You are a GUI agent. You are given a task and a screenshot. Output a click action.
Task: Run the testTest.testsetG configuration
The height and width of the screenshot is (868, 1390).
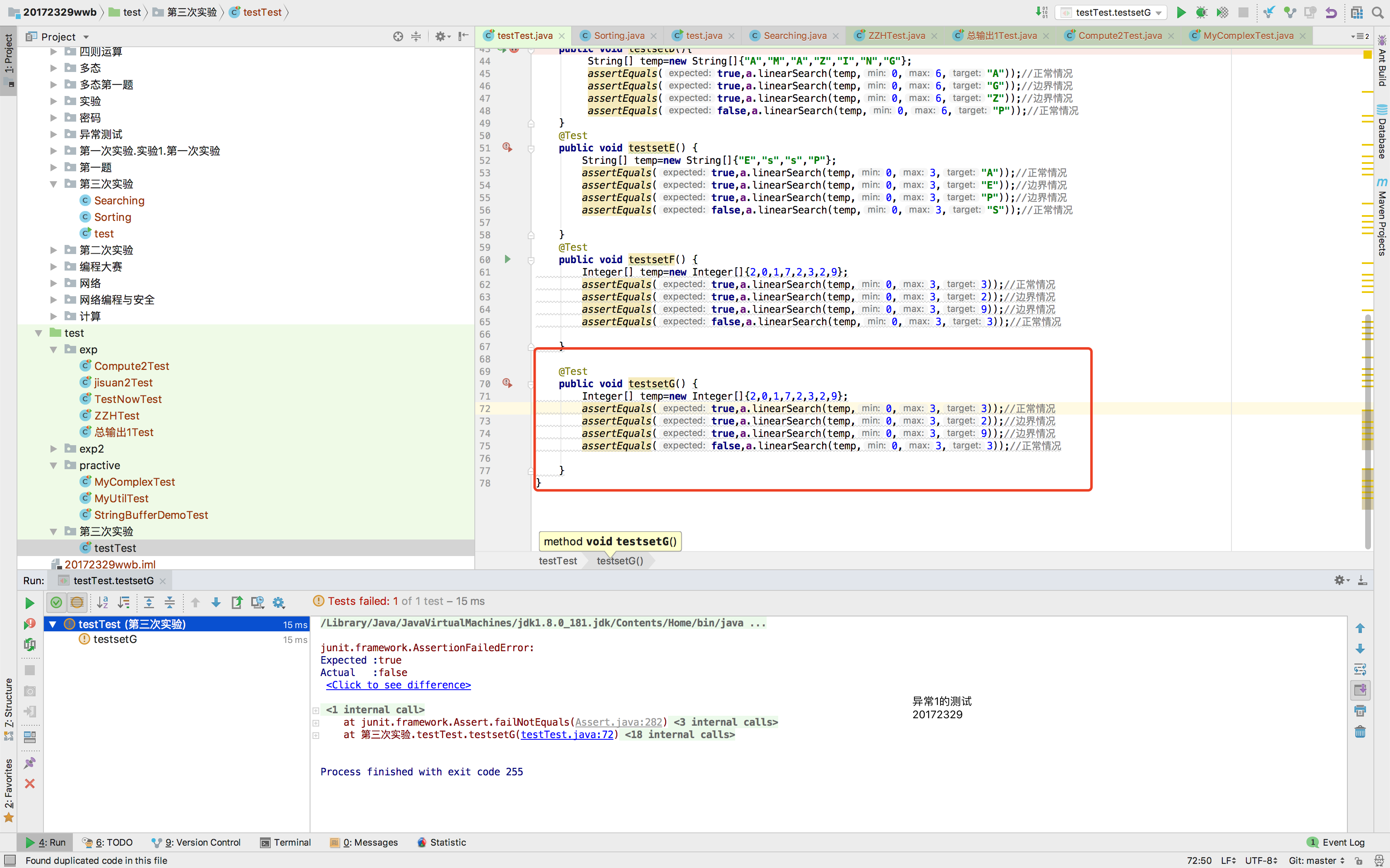pyautogui.click(x=1181, y=13)
